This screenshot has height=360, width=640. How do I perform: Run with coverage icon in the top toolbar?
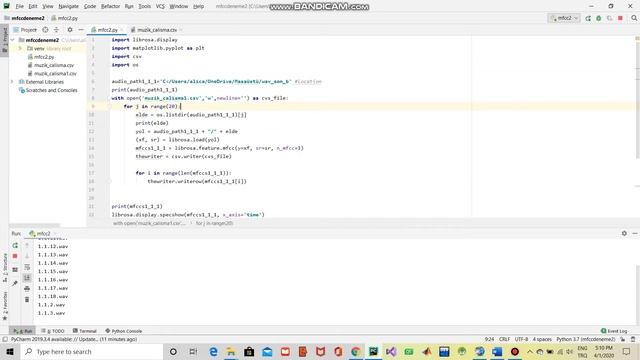tap(609, 18)
